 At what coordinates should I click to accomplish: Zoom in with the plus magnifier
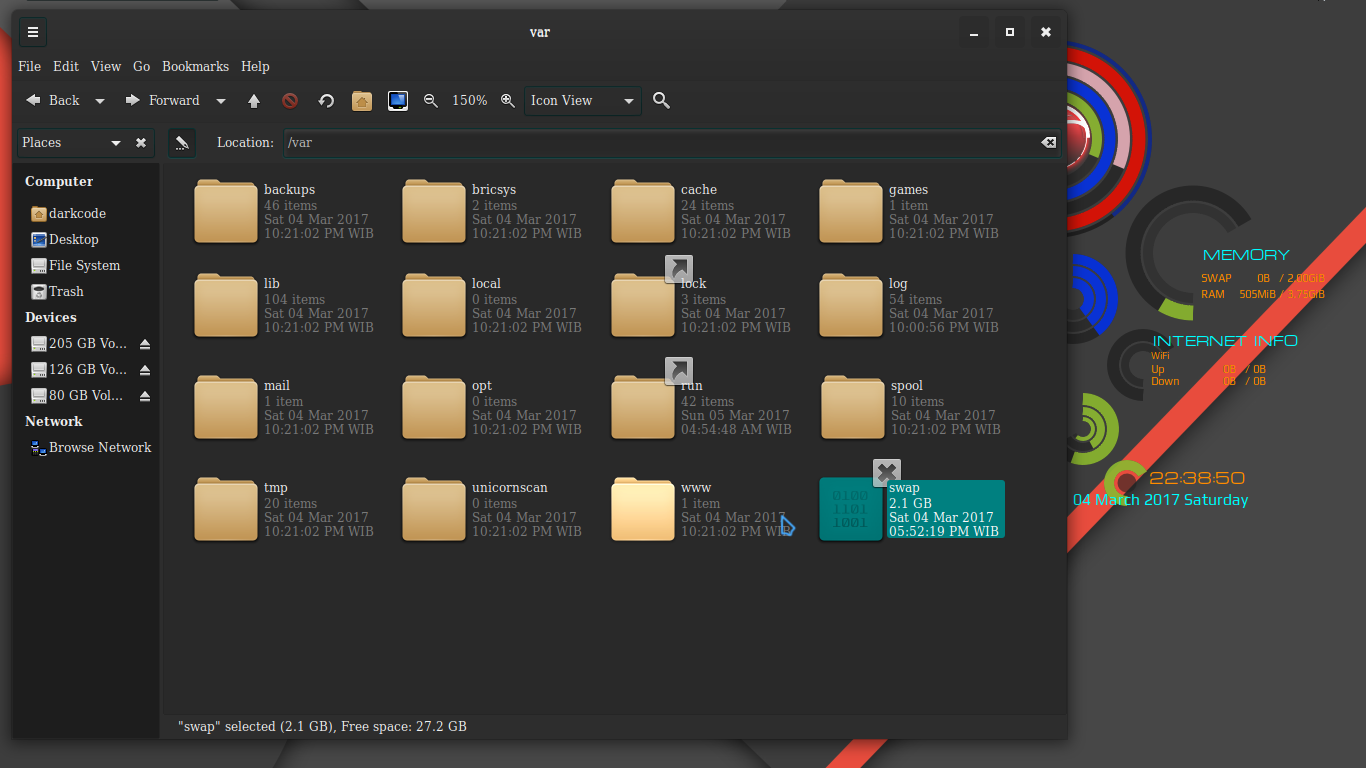point(508,100)
